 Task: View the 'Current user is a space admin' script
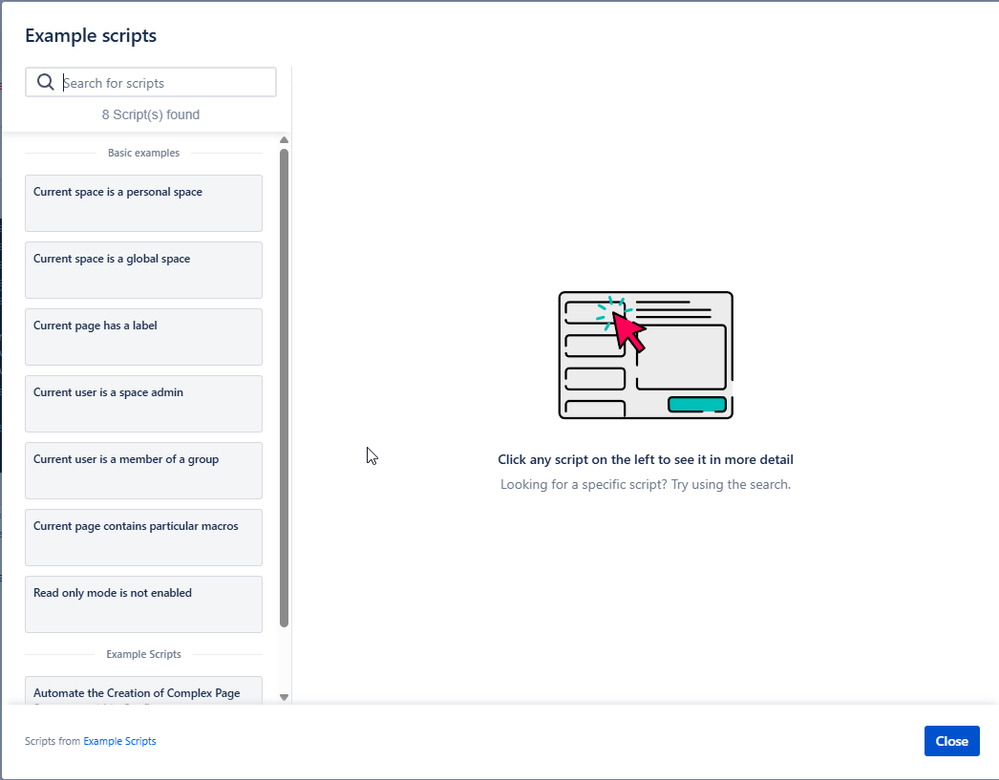143,403
